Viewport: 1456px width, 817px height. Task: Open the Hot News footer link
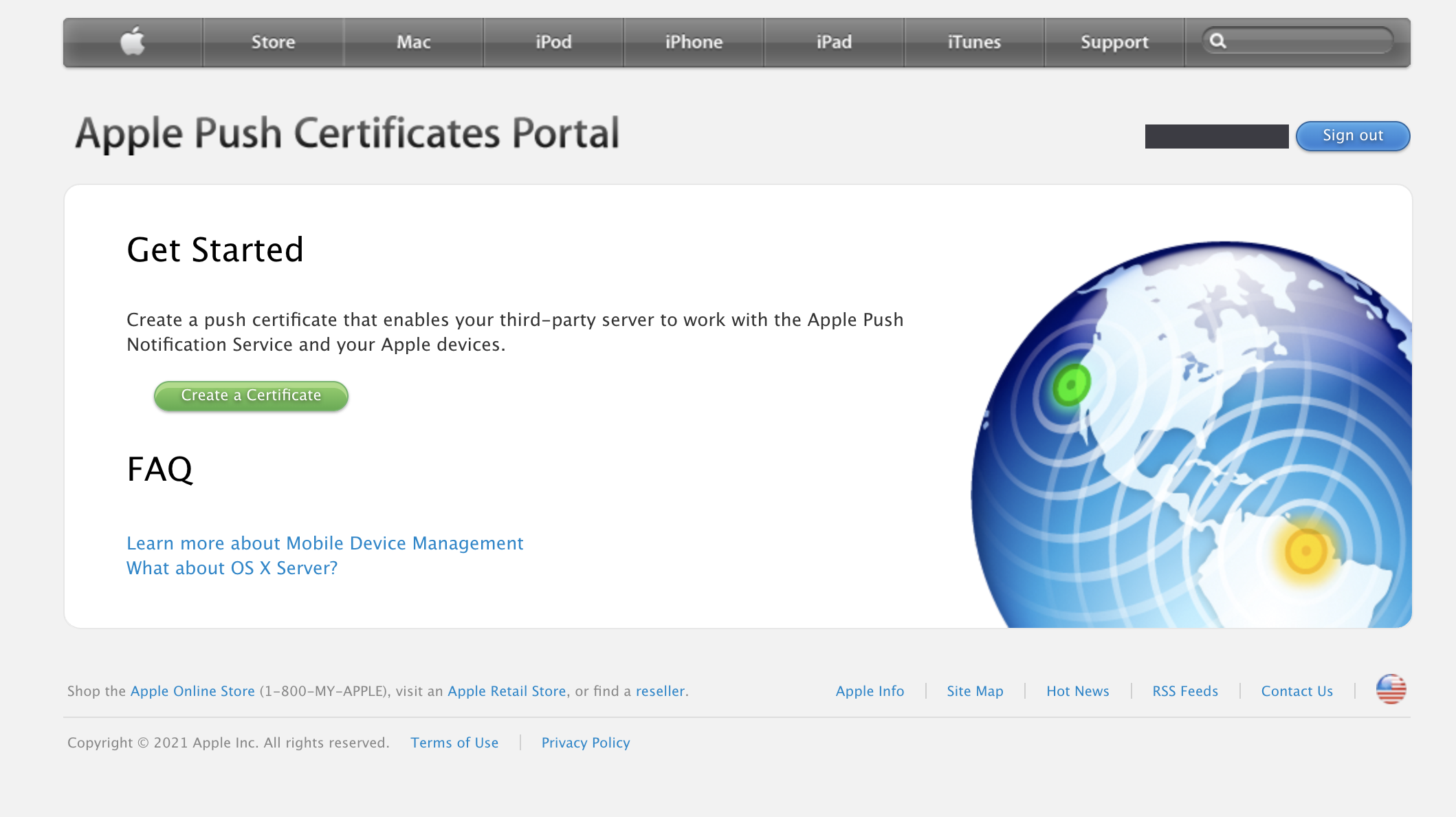point(1078,691)
